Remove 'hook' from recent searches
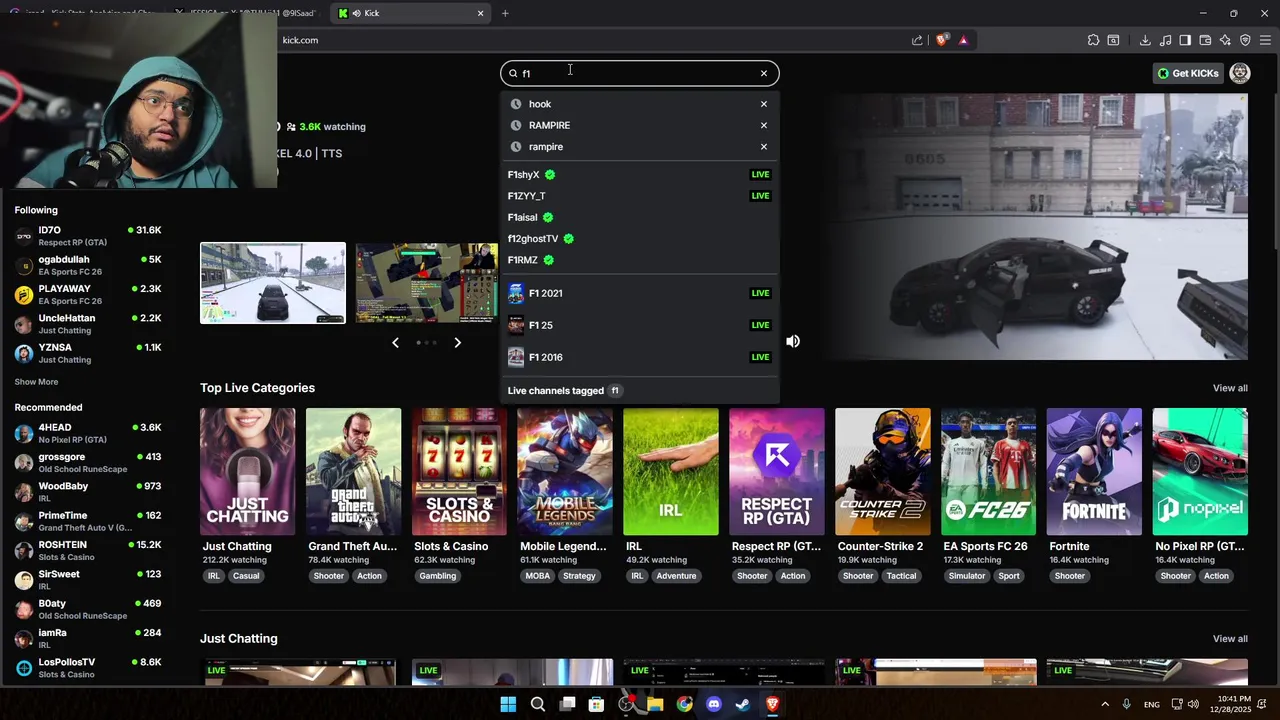 click(x=764, y=104)
